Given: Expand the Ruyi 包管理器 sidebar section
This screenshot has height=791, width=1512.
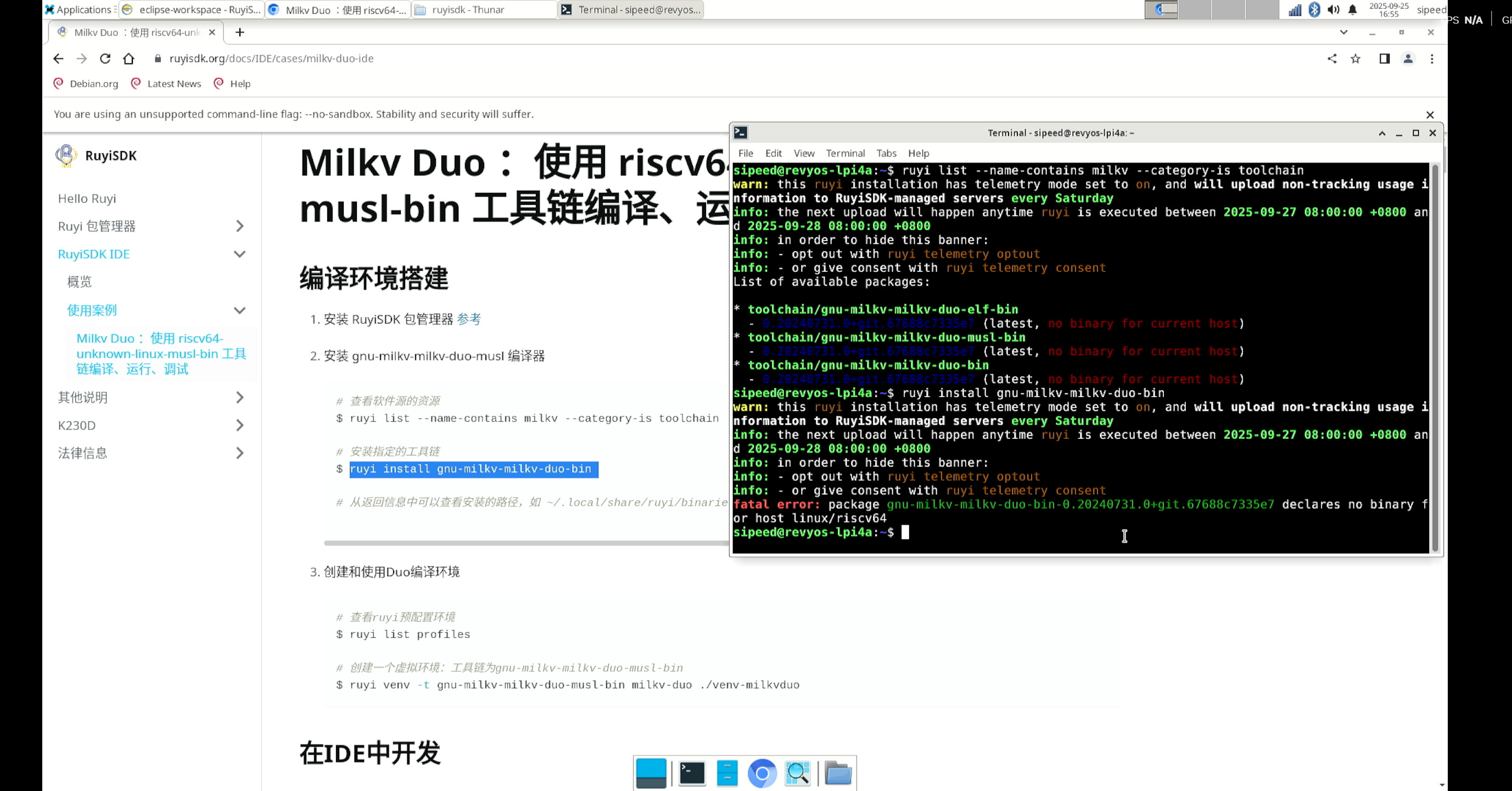Looking at the screenshot, I should pos(239,226).
